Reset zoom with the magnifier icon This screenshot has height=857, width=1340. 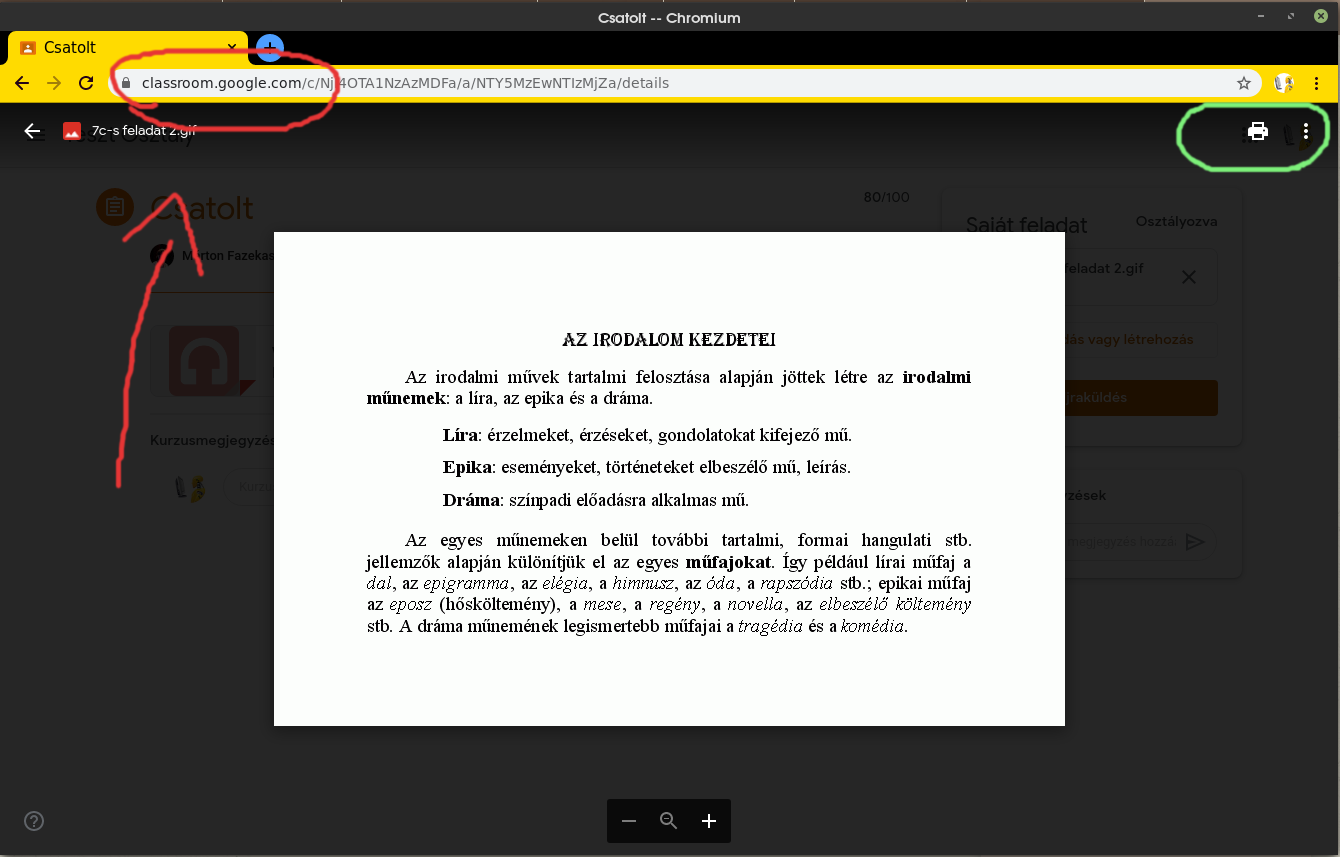[x=669, y=821]
